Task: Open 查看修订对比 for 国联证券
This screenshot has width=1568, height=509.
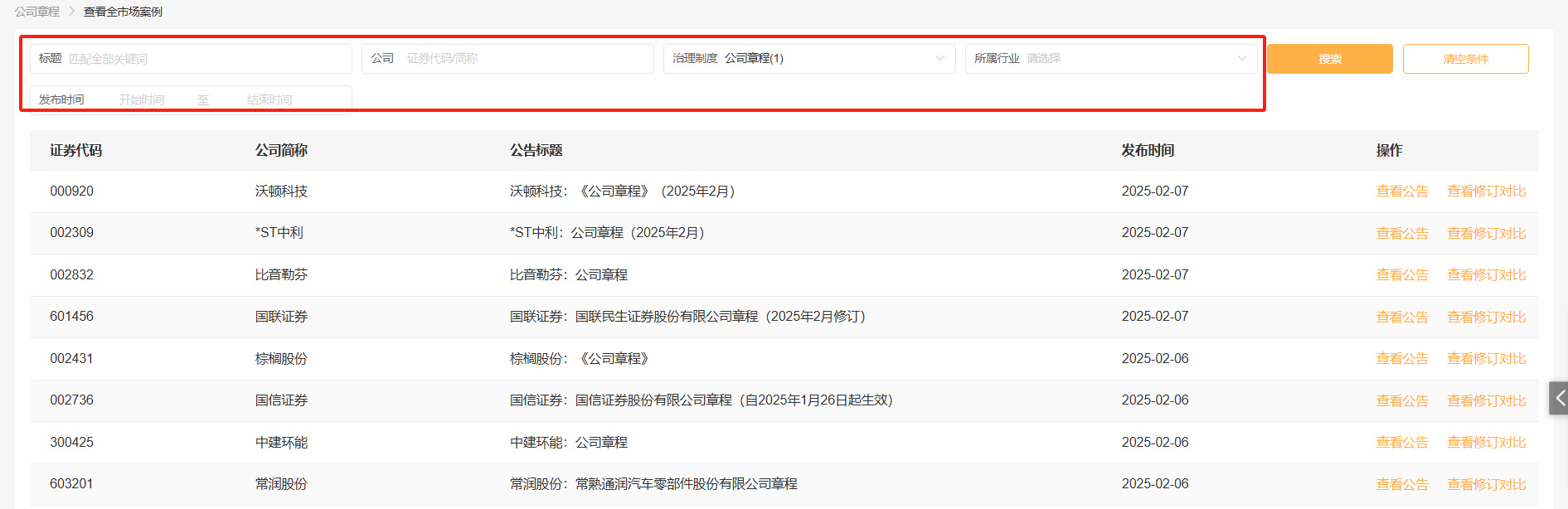Action: 1487,318
